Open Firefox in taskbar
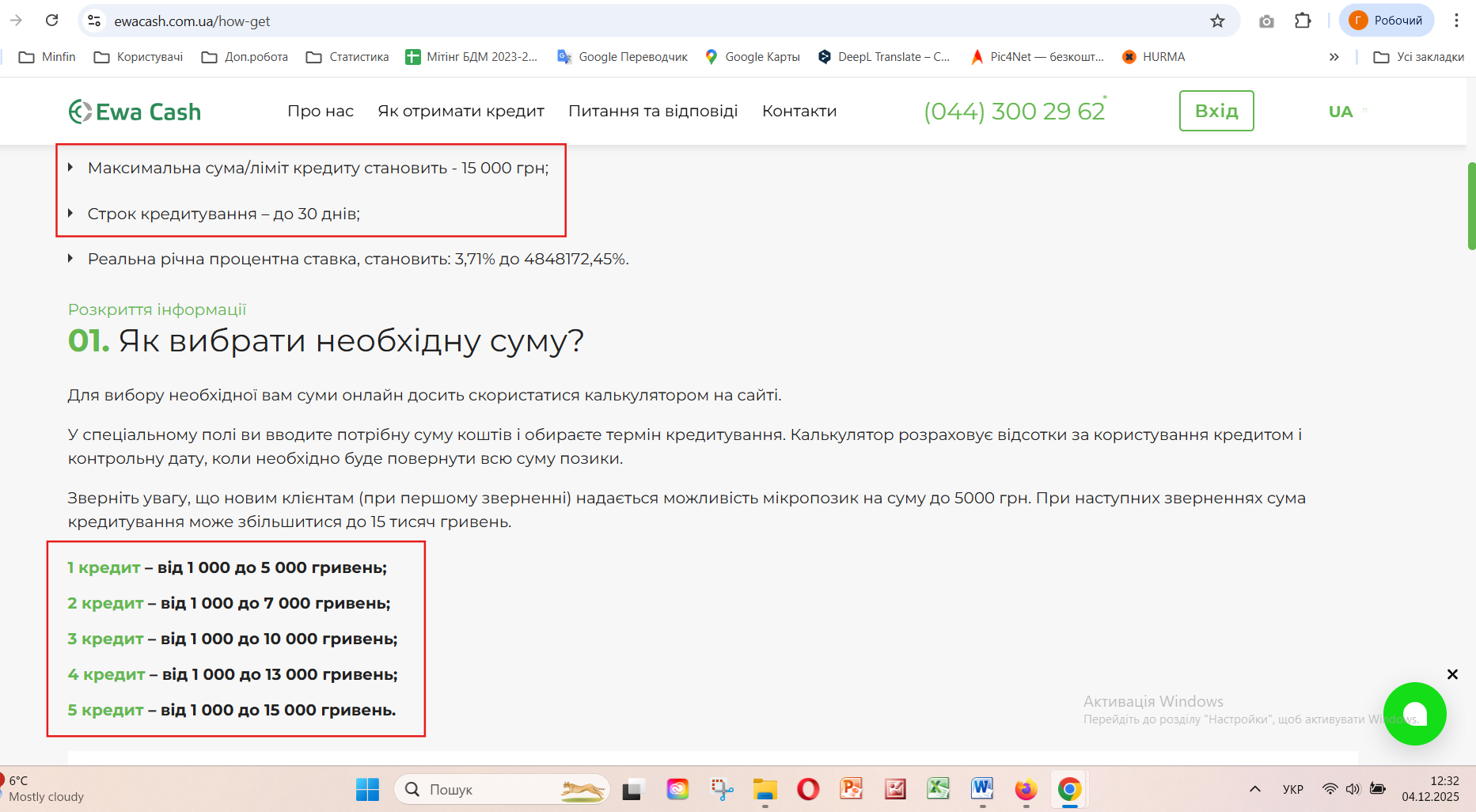Viewport: 1476px width, 812px height. click(1026, 789)
